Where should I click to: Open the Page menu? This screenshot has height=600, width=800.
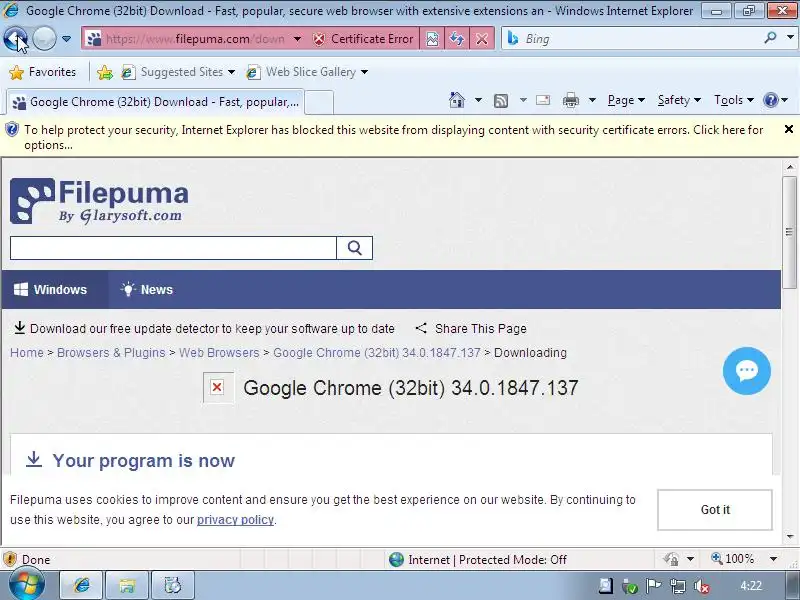[626, 100]
